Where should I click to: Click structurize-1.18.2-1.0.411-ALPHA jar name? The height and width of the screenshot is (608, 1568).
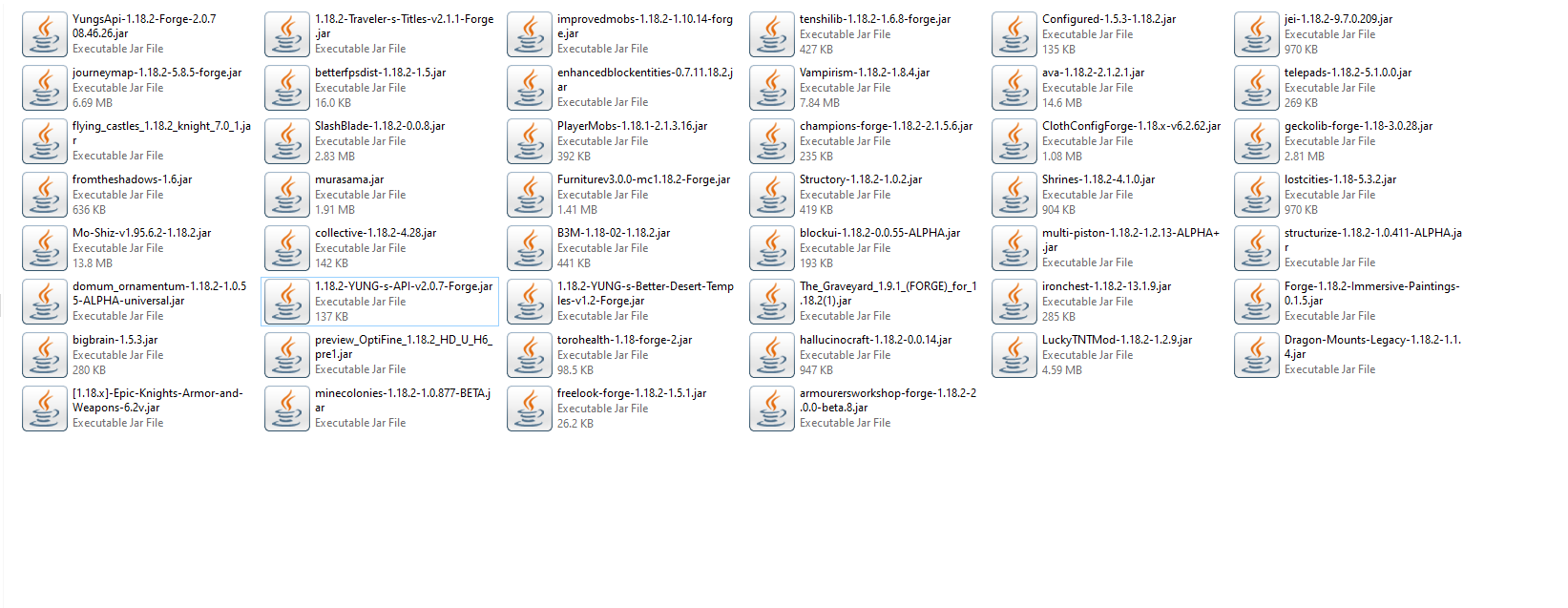click(1373, 240)
